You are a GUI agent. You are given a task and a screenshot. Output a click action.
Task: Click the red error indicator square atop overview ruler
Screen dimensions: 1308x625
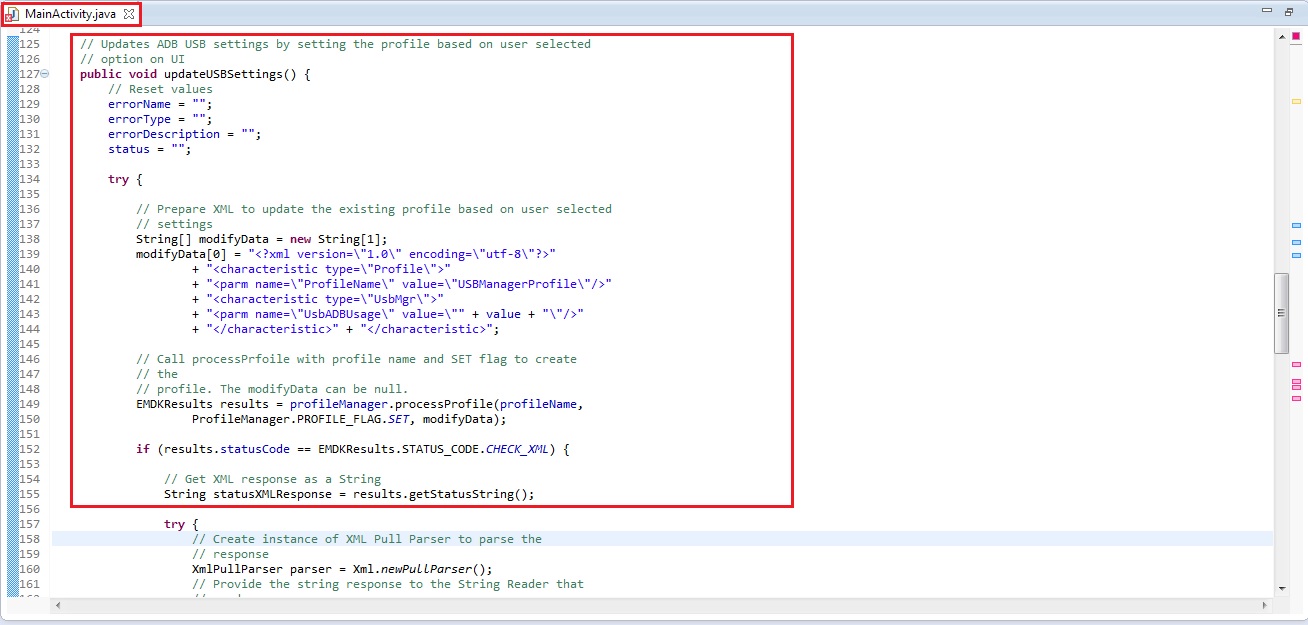click(x=1296, y=36)
